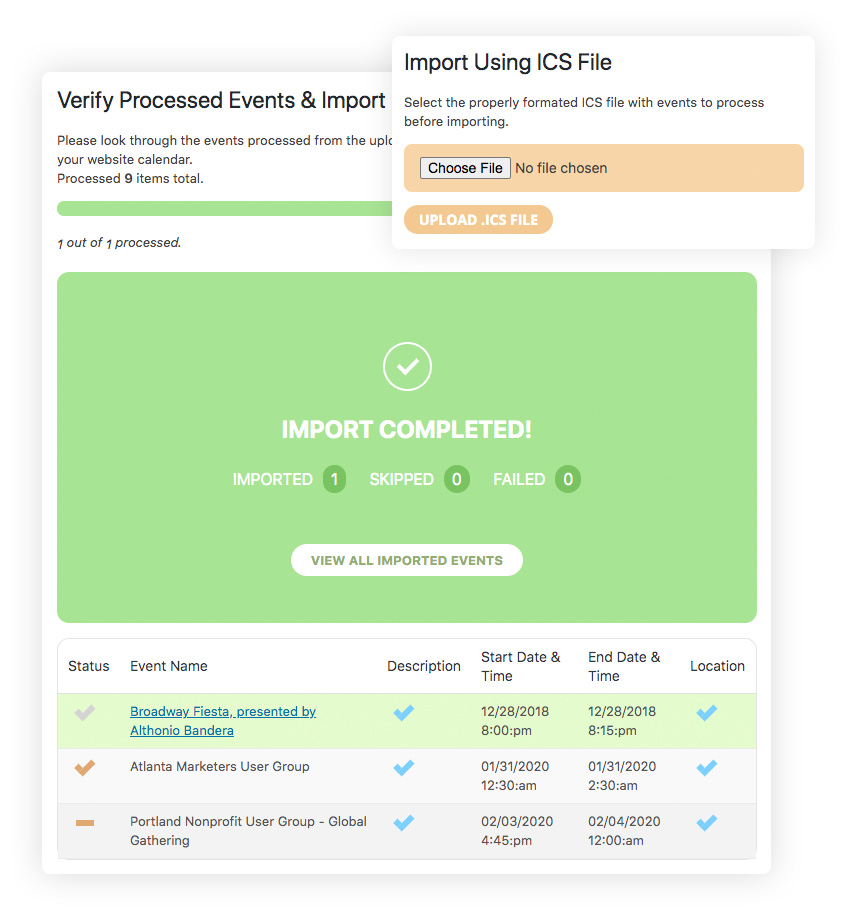856x912 pixels.
Task: Click the Failed count badge
Action: tap(568, 479)
